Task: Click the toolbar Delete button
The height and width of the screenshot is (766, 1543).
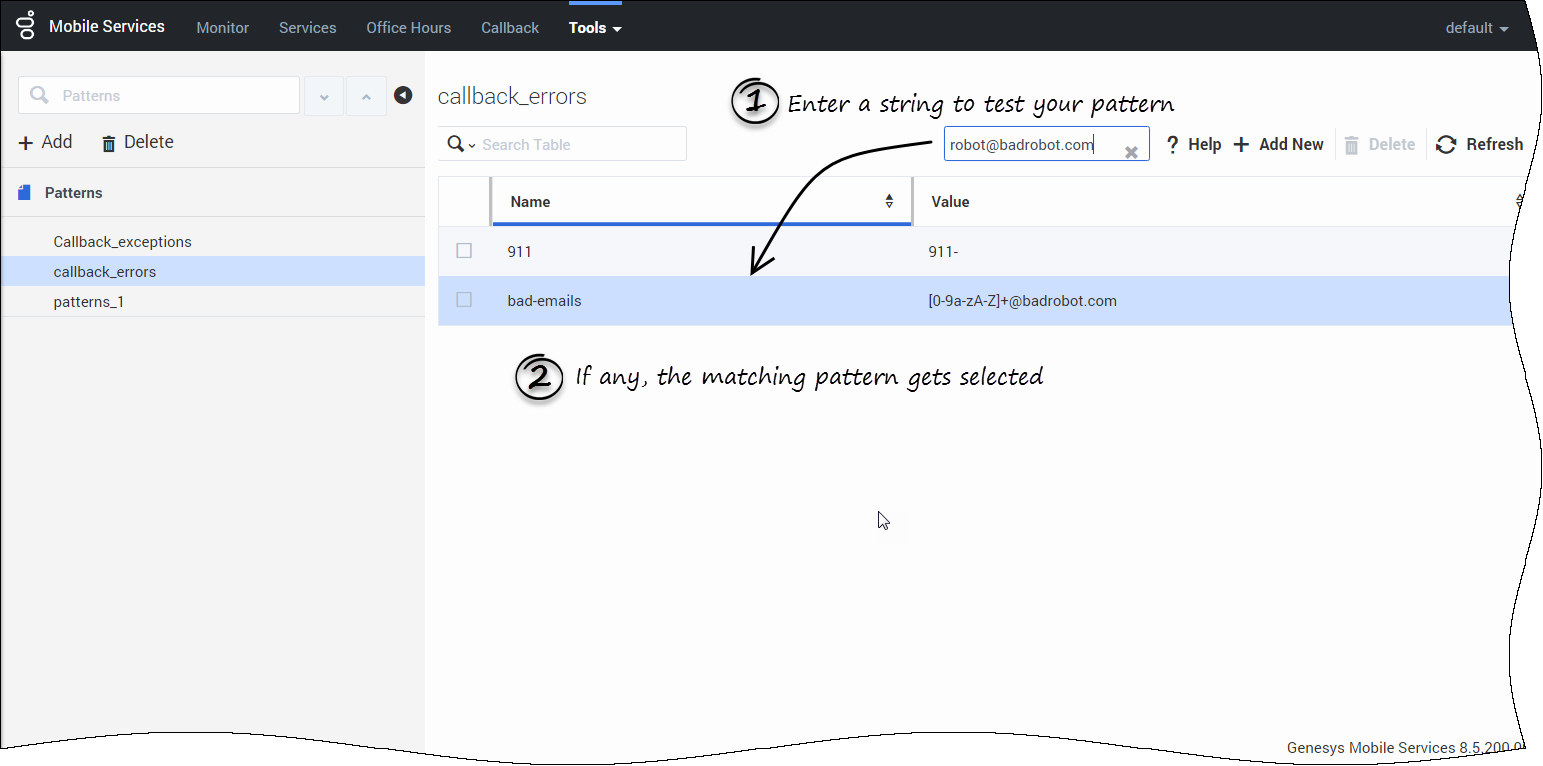Action: (1379, 145)
